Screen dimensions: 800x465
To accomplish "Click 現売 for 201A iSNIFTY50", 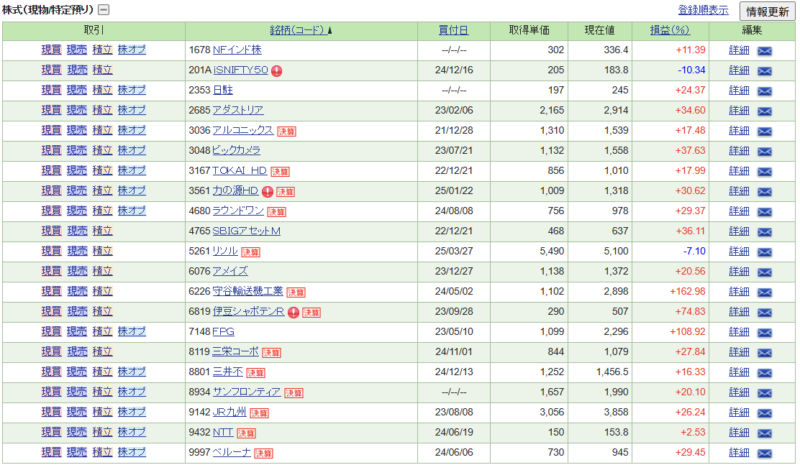I will pos(77,69).
